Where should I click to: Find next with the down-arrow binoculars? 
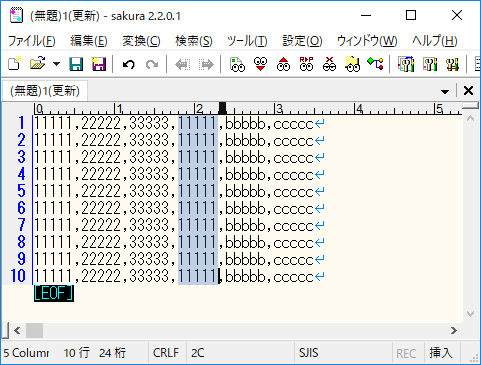pos(260,64)
